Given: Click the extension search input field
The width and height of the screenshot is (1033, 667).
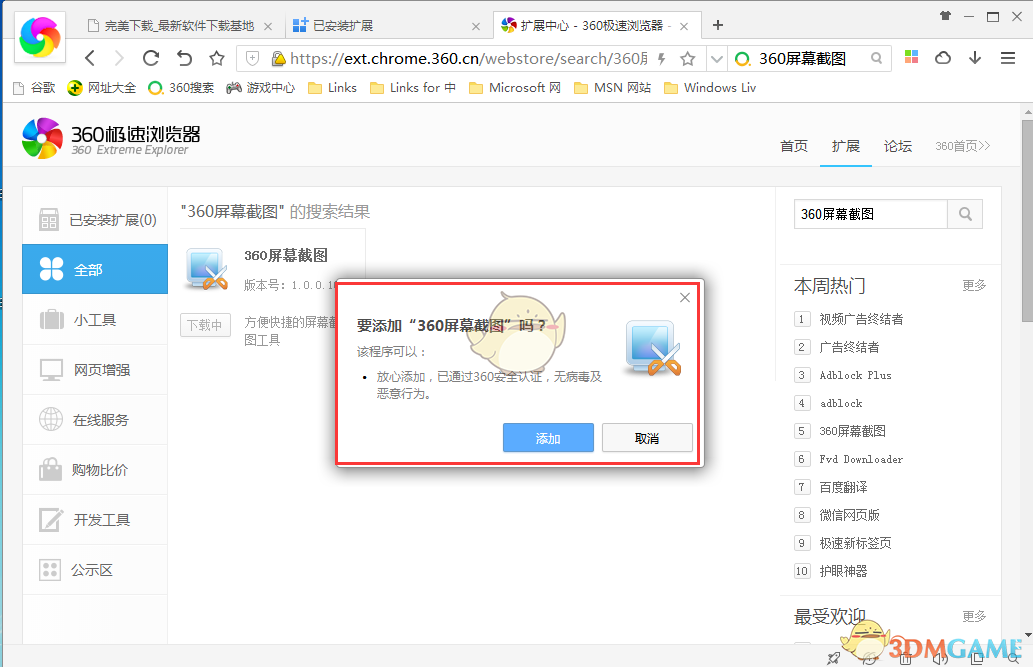Looking at the screenshot, I should [870, 214].
